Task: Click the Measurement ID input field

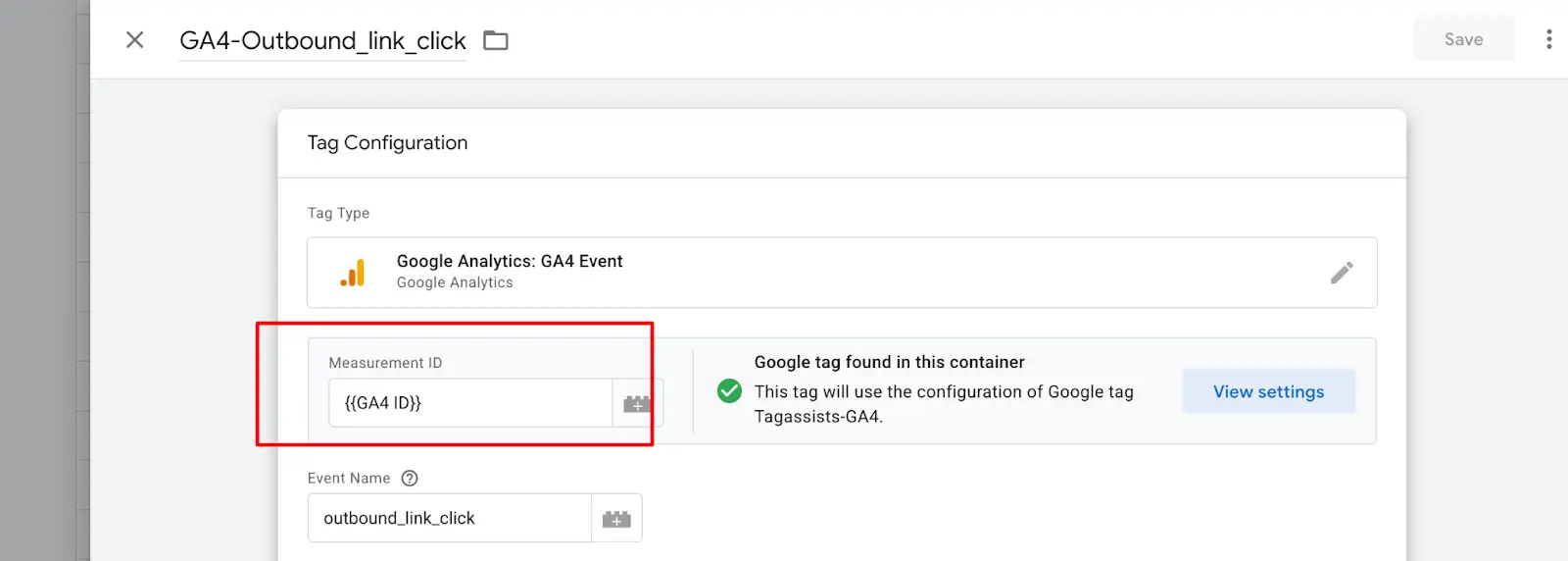Action: [470, 403]
